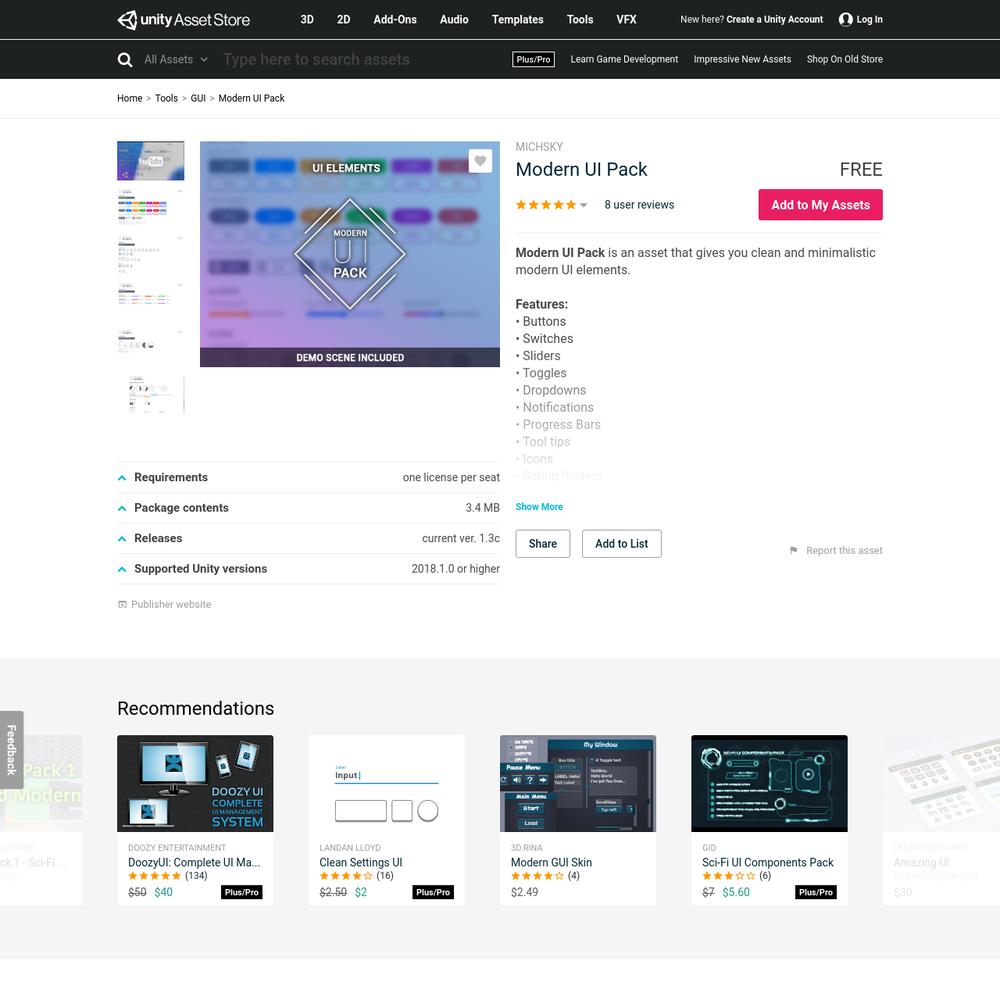Open Publisher website link

point(171,605)
